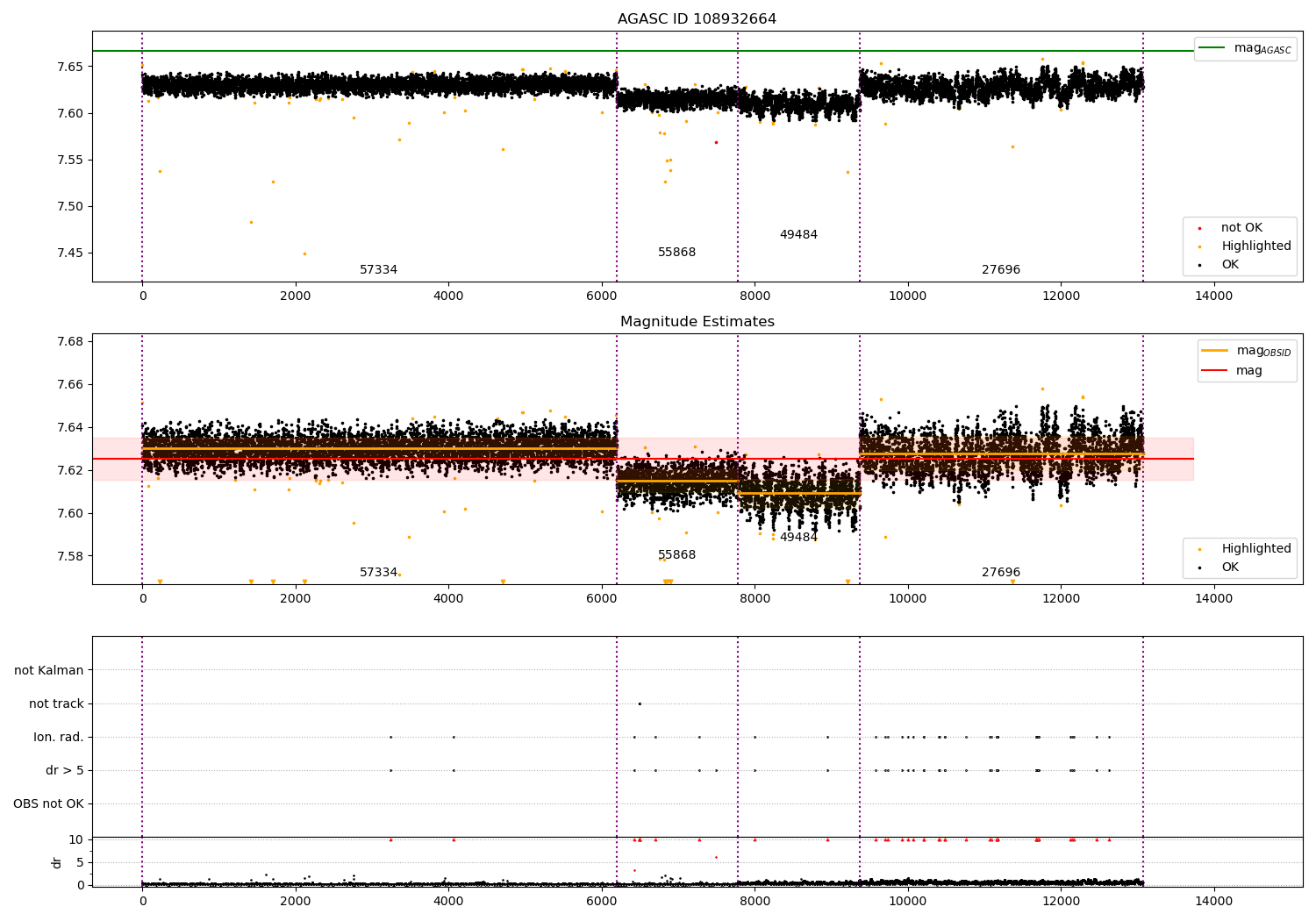Click the "not Kalman" row label
This screenshot has width=1316, height=921.
point(49,671)
